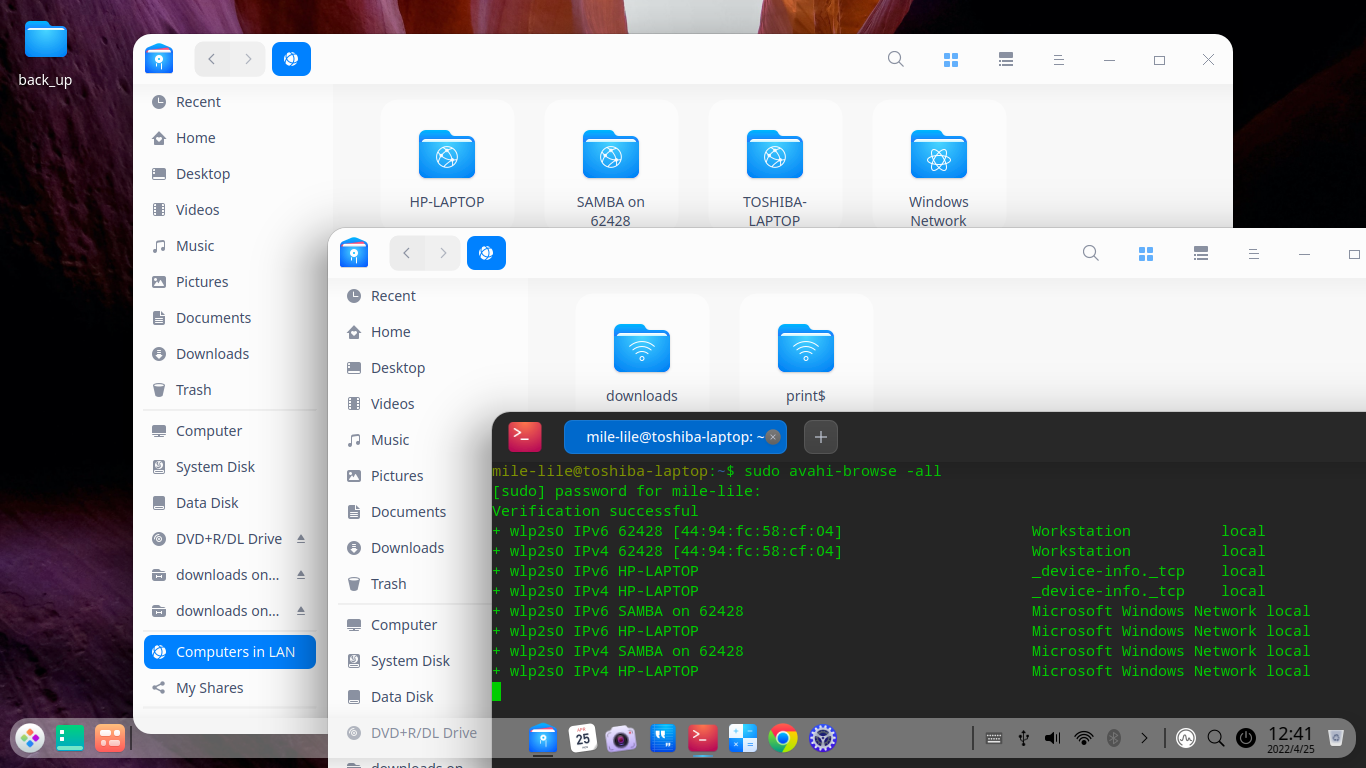1366x768 pixels.
Task: Select Data Disk in back window sidebar
Action: pyautogui.click(x=230, y=503)
